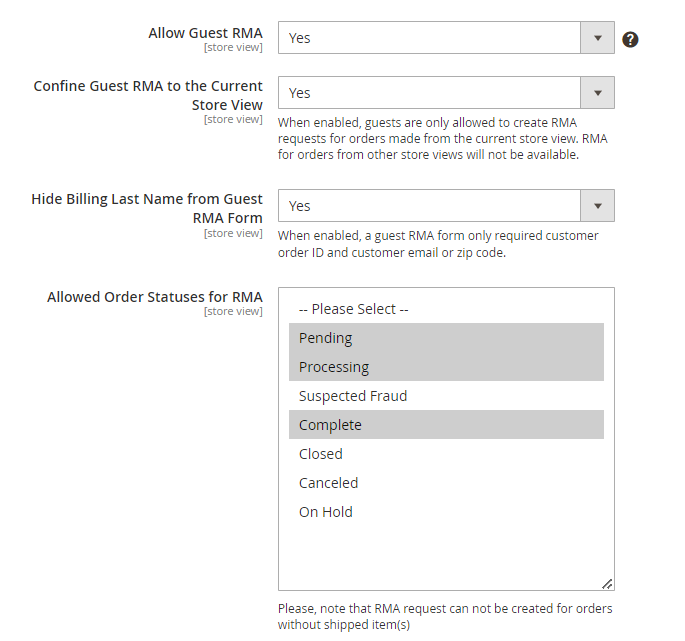Click the Hide Billing Last Name Yes field
685x641 pixels.
[x=446, y=205]
